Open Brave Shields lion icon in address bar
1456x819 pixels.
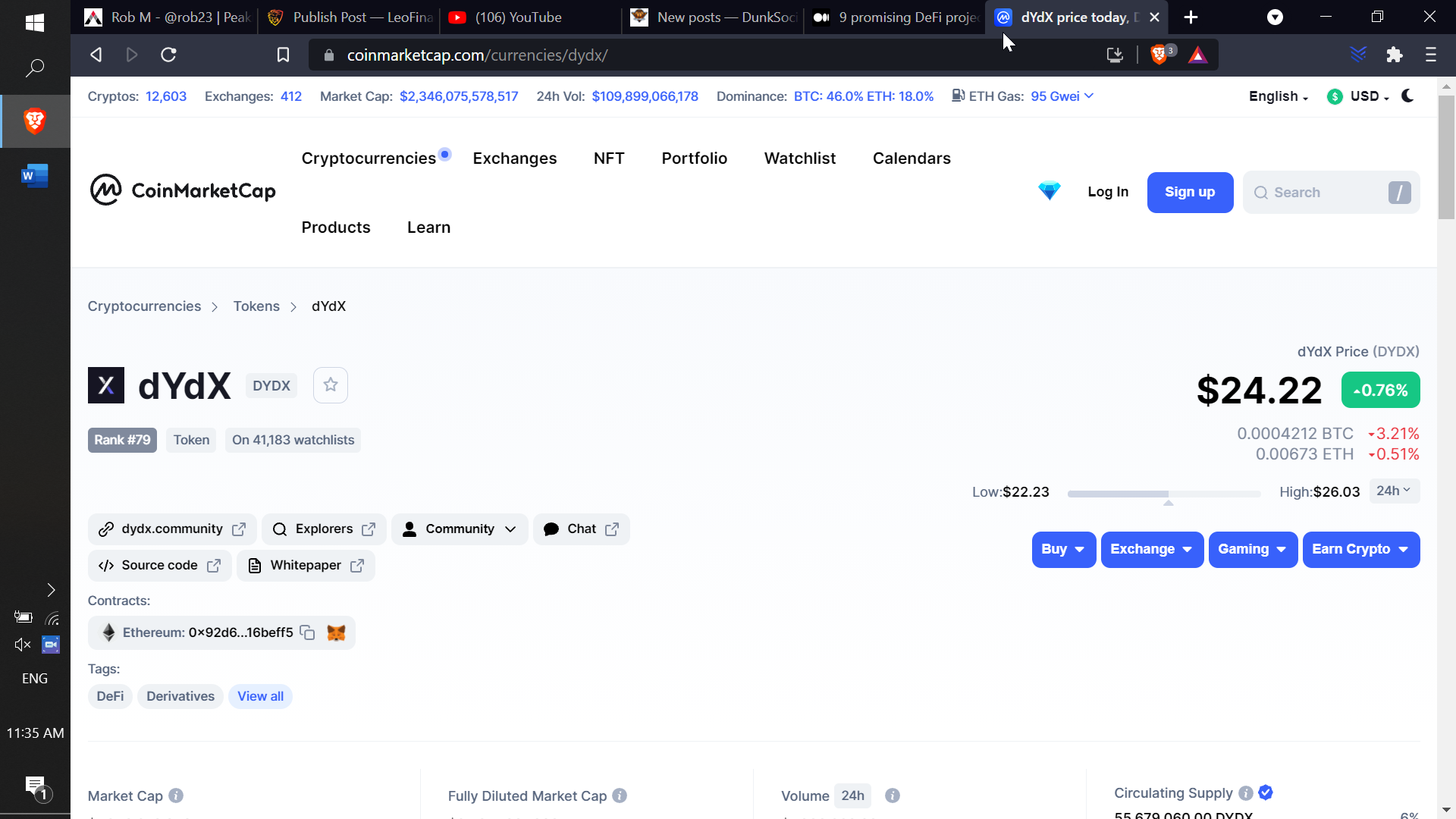tap(1159, 55)
